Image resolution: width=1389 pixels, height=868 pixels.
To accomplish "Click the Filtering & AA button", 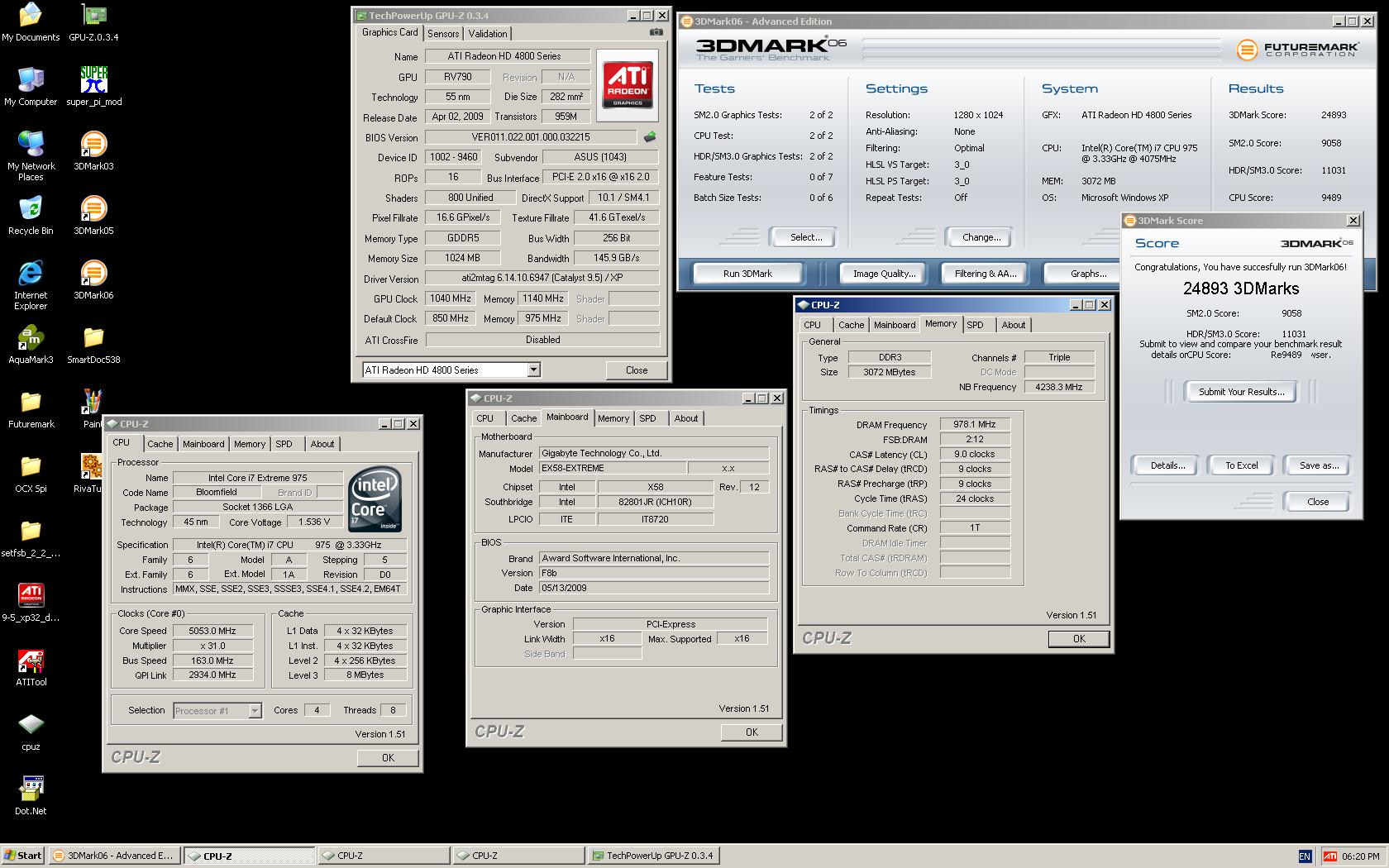I will point(985,274).
